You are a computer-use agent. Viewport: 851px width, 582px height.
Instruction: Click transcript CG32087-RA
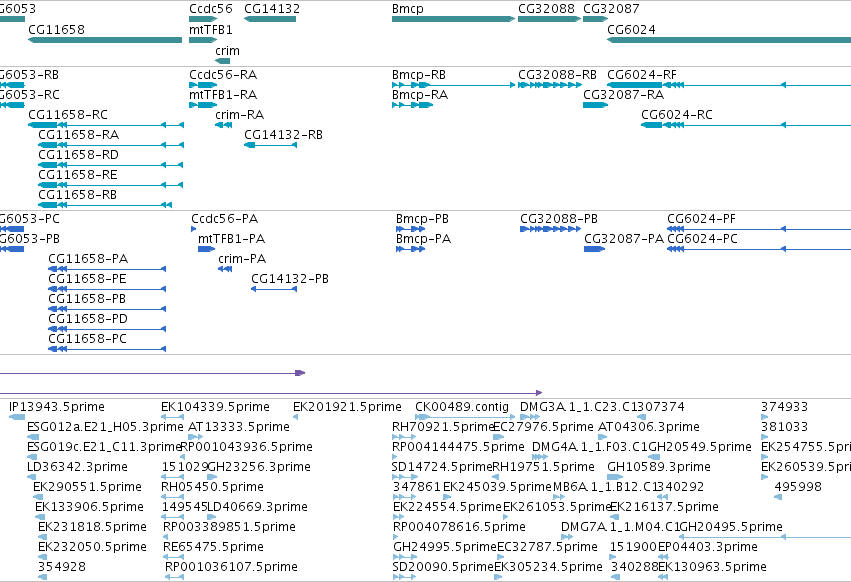pos(595,105)
